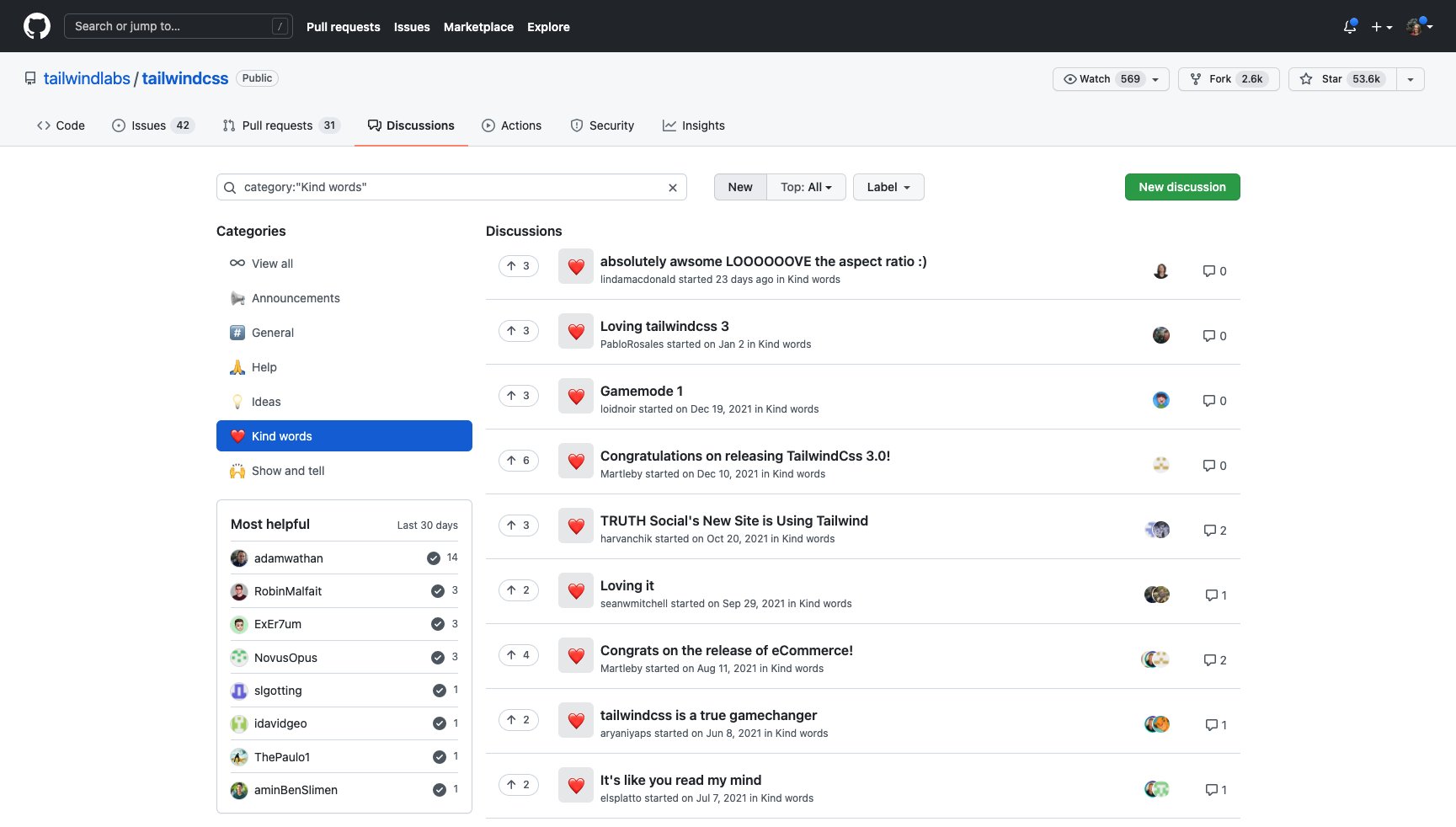Open the GitHub home logo

click(x=37, y=26)
